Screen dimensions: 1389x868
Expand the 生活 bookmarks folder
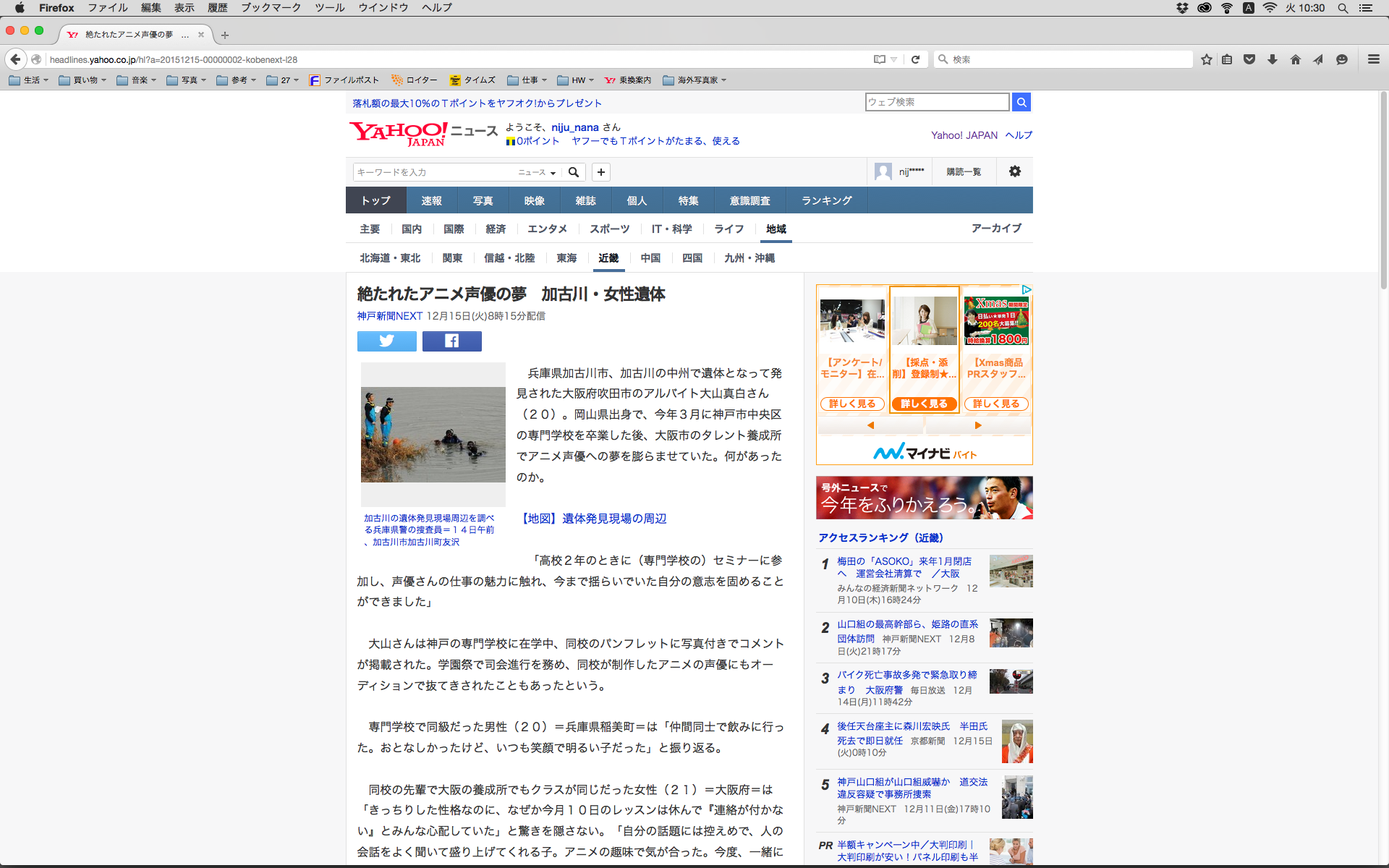point(28,80)
